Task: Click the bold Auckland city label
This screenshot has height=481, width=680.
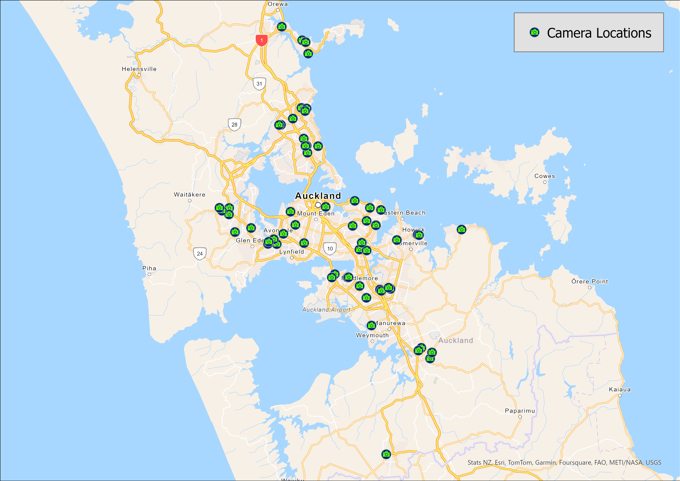Action: [318, 196]
